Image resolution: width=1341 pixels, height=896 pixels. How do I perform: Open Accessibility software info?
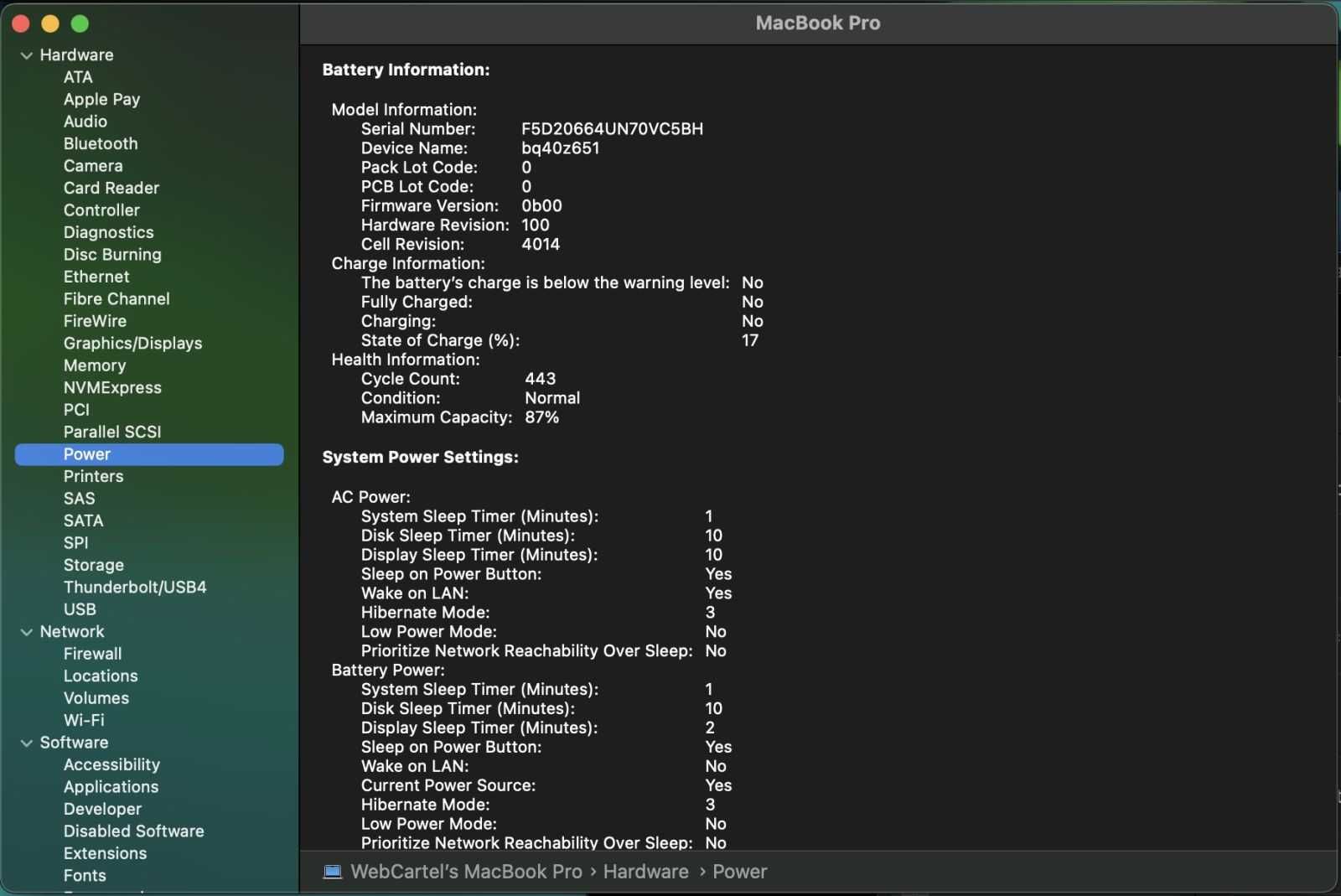(x=111, y=765)
